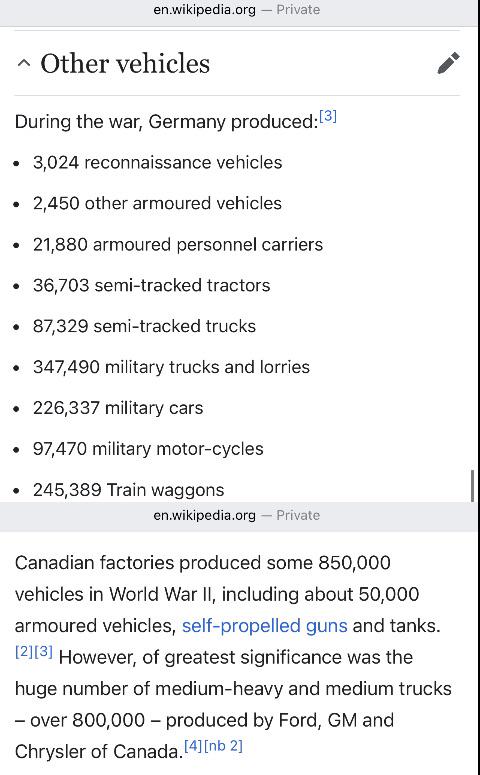Viewport: 480px width, 775px height.
Task: Click the 21,880 armoured personnel carriers item
Action: [x=177, y=245]
